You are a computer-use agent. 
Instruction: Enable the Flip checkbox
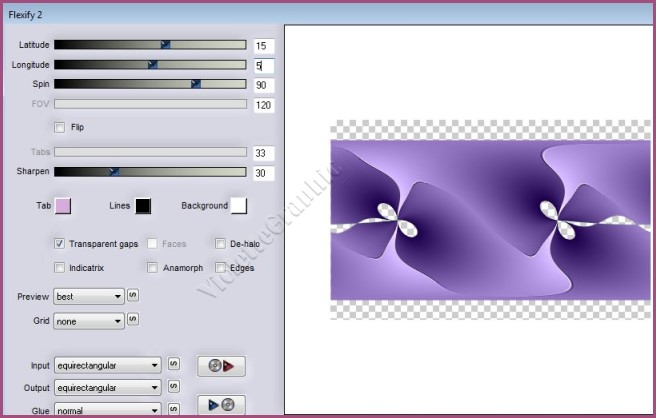(60, 127)
